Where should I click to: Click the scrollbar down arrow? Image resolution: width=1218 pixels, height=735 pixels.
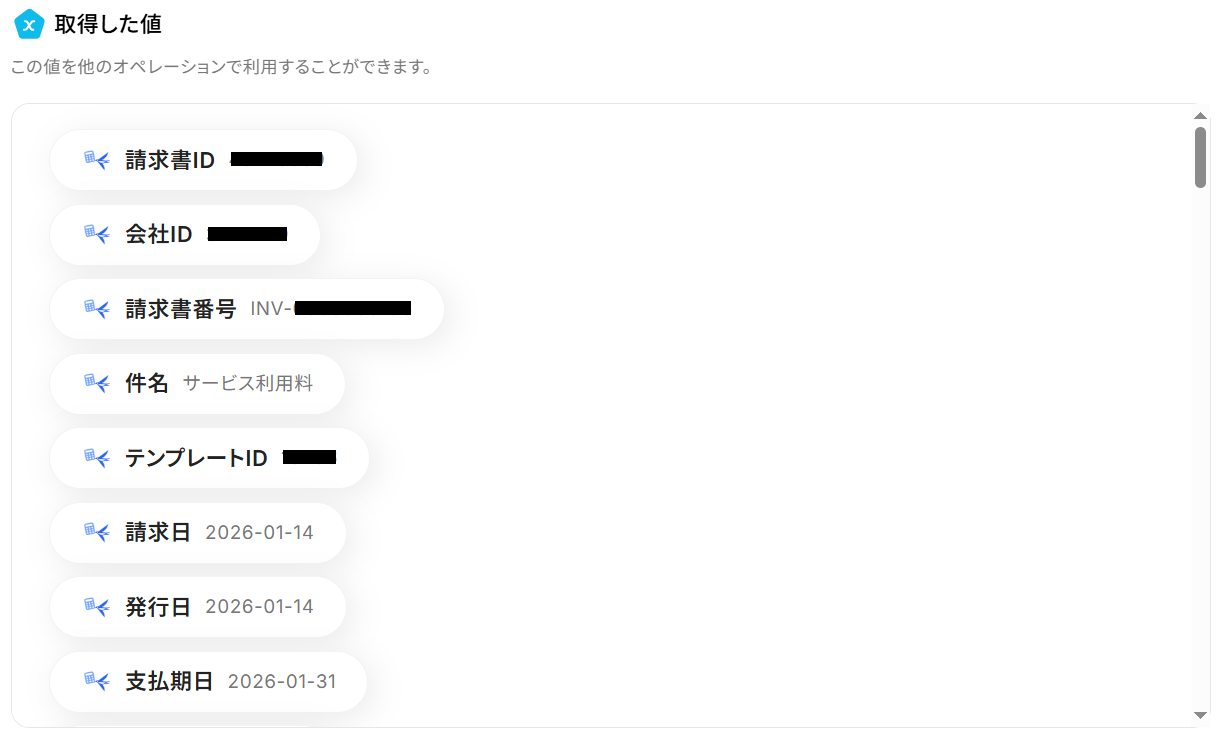coord(1201,715)
